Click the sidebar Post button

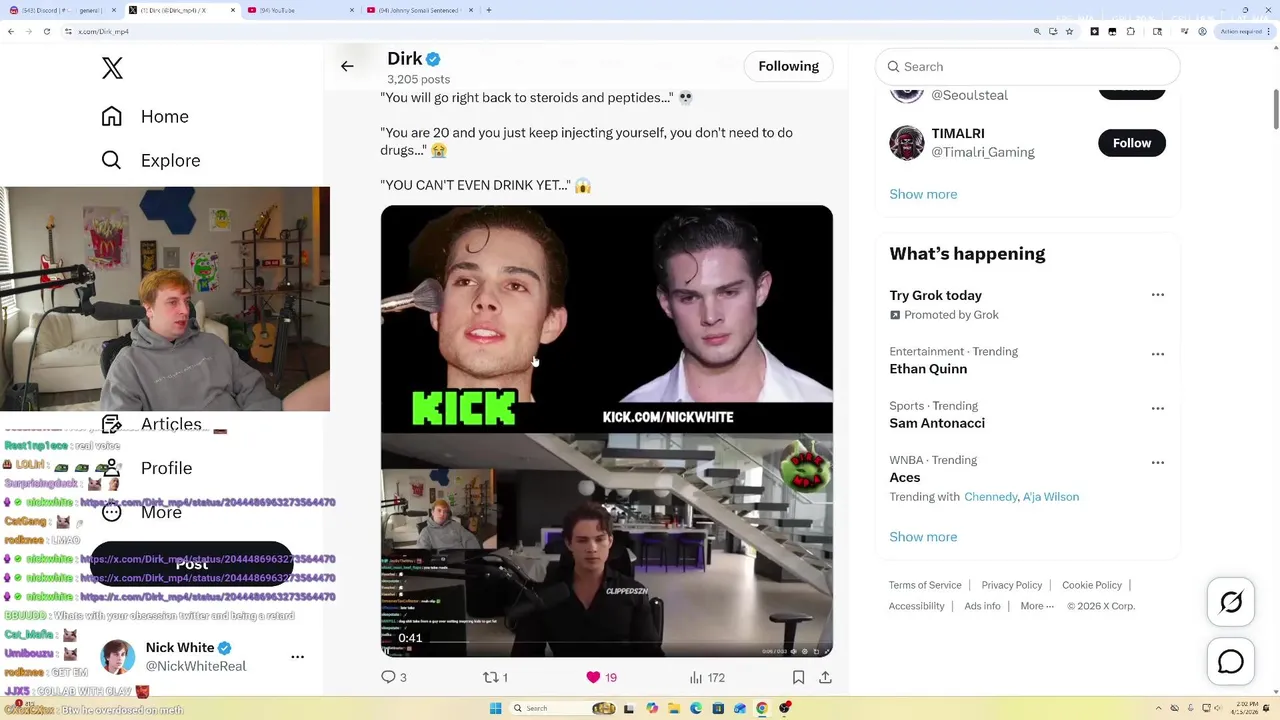coord(192,564)
